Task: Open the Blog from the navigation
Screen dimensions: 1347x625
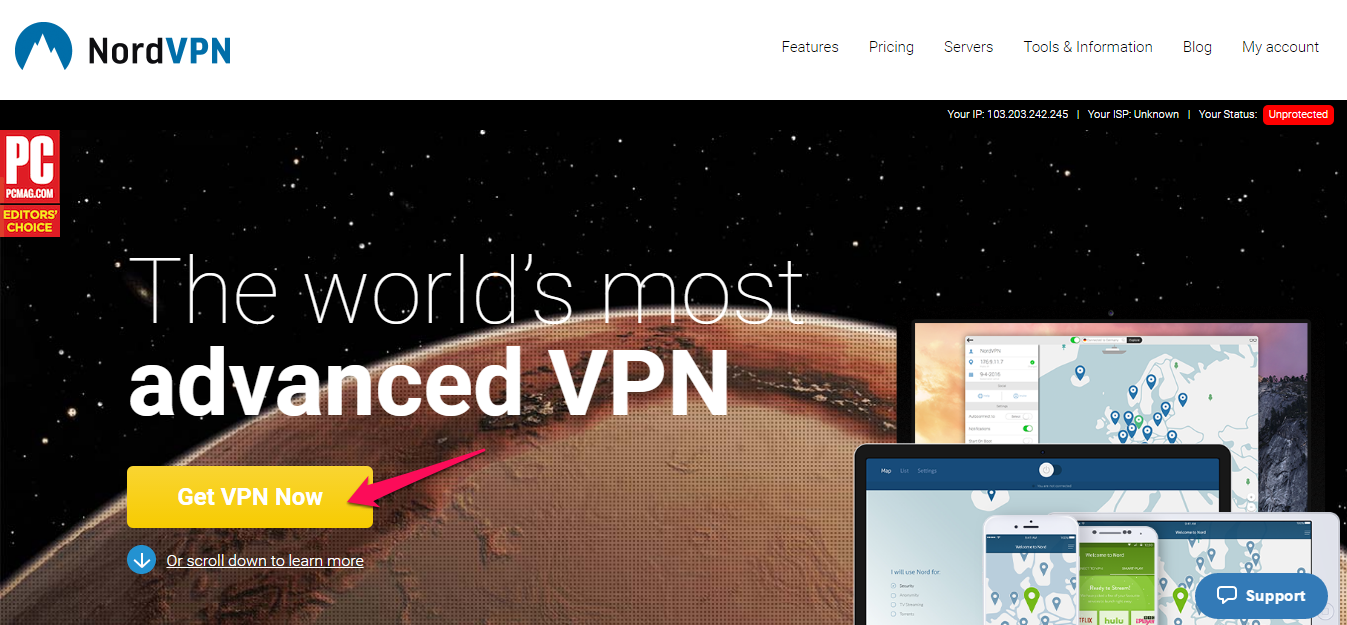Action: [x=1197, y=47]
